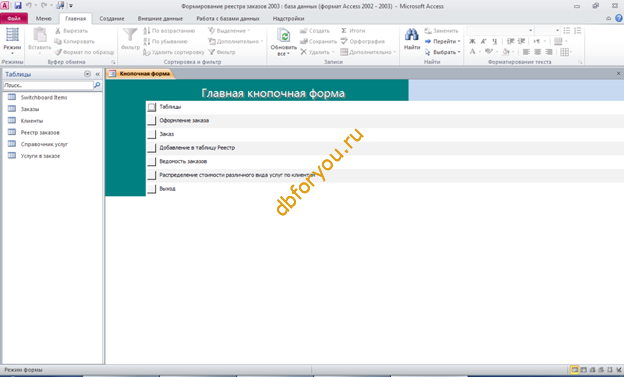Click the Выход switchboard square
Screen dimensions: 624x377
[152, 189]
